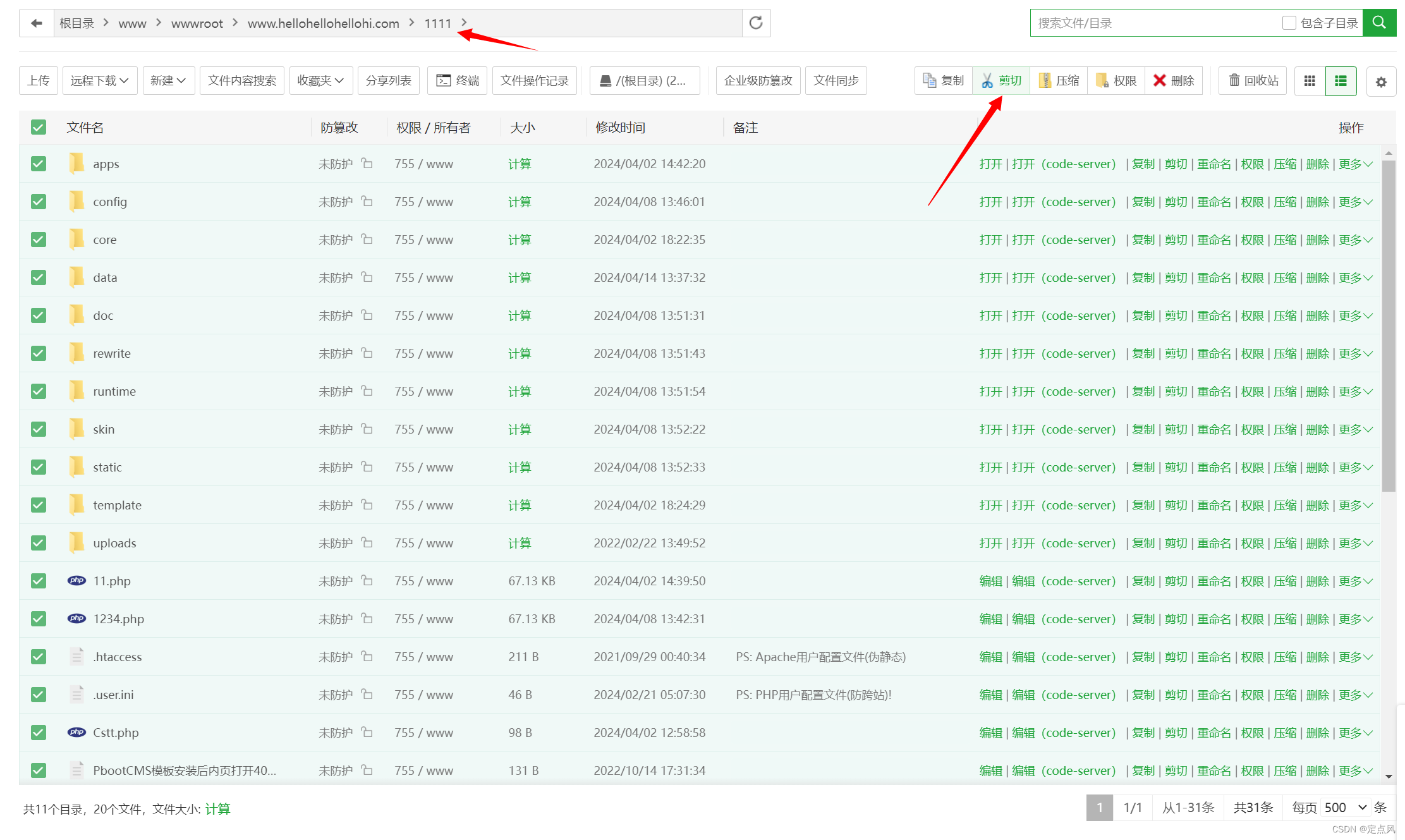Expand 更多 menu for apps row
Viewport: 1405px width, 840px height.
(x=1356, y=164)
